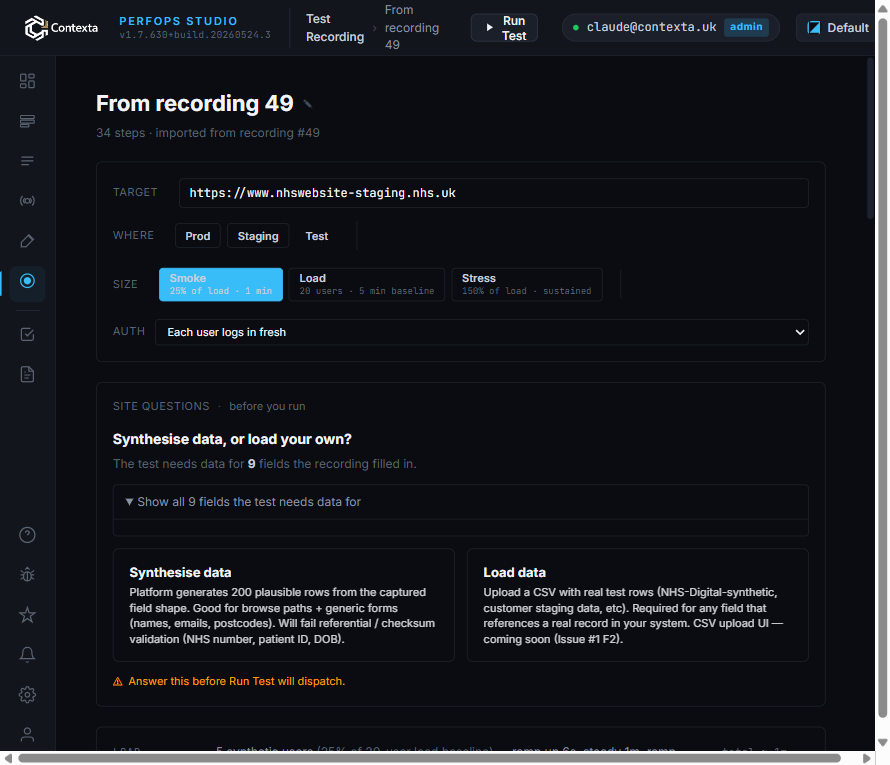This screenshot has height=765, width=890.
Task: Click the PERFOPS STUDIO title
Action: pyautogui.click(x=178, y=21)
